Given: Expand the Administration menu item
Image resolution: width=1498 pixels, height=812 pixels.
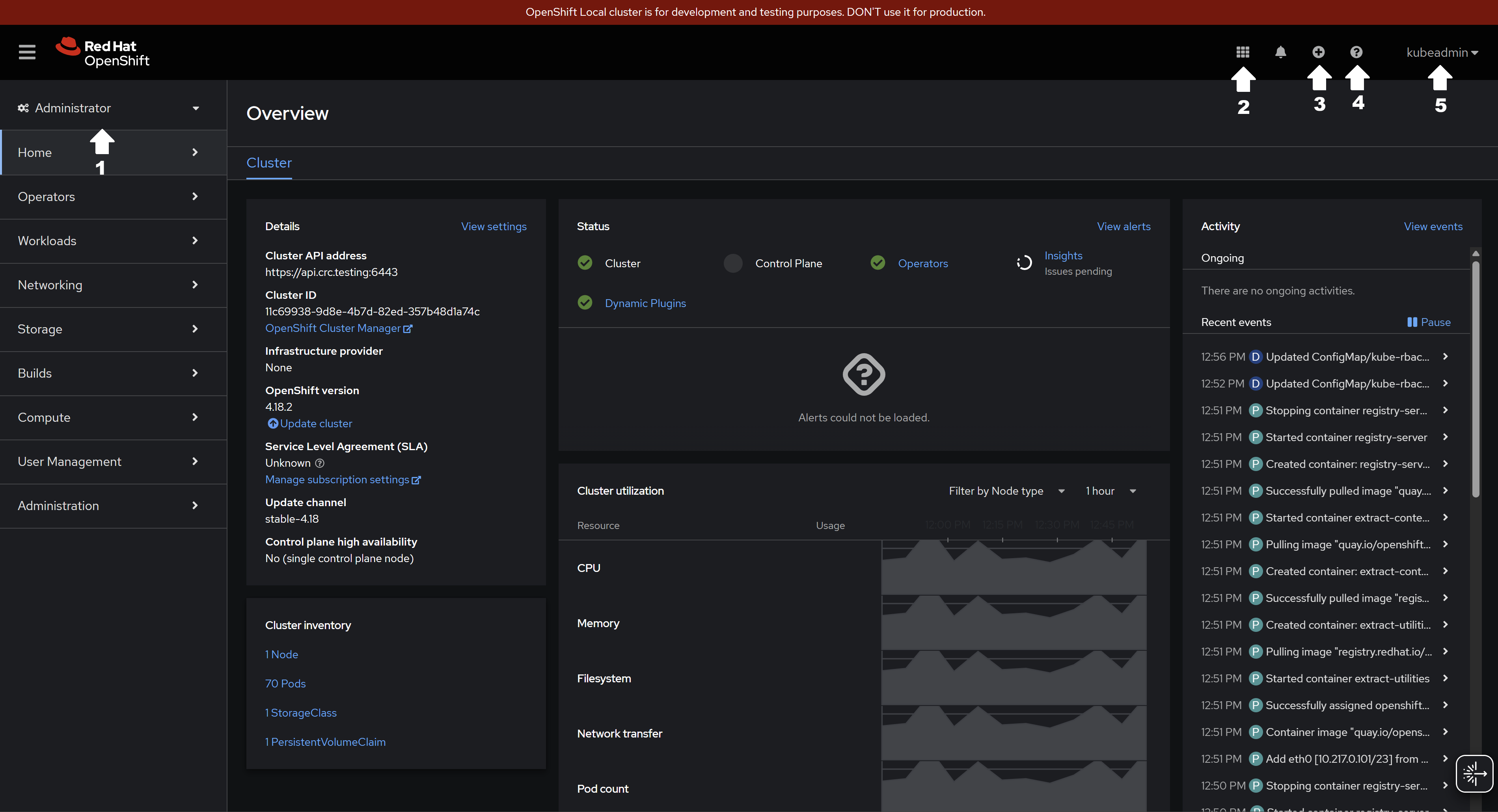Looking at the screenshot, I should coord(109,505).
